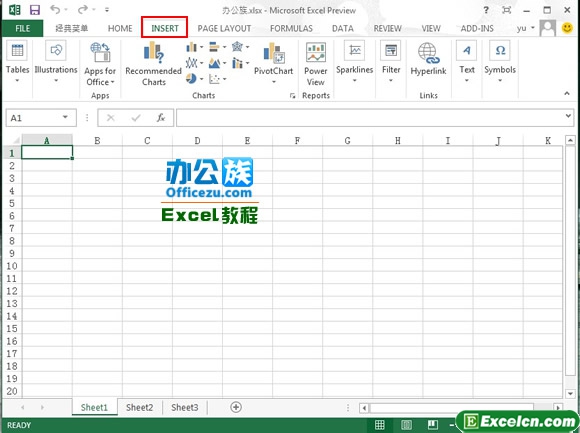
Task: Switch to the HOME tab
Action: coord(120,28)
